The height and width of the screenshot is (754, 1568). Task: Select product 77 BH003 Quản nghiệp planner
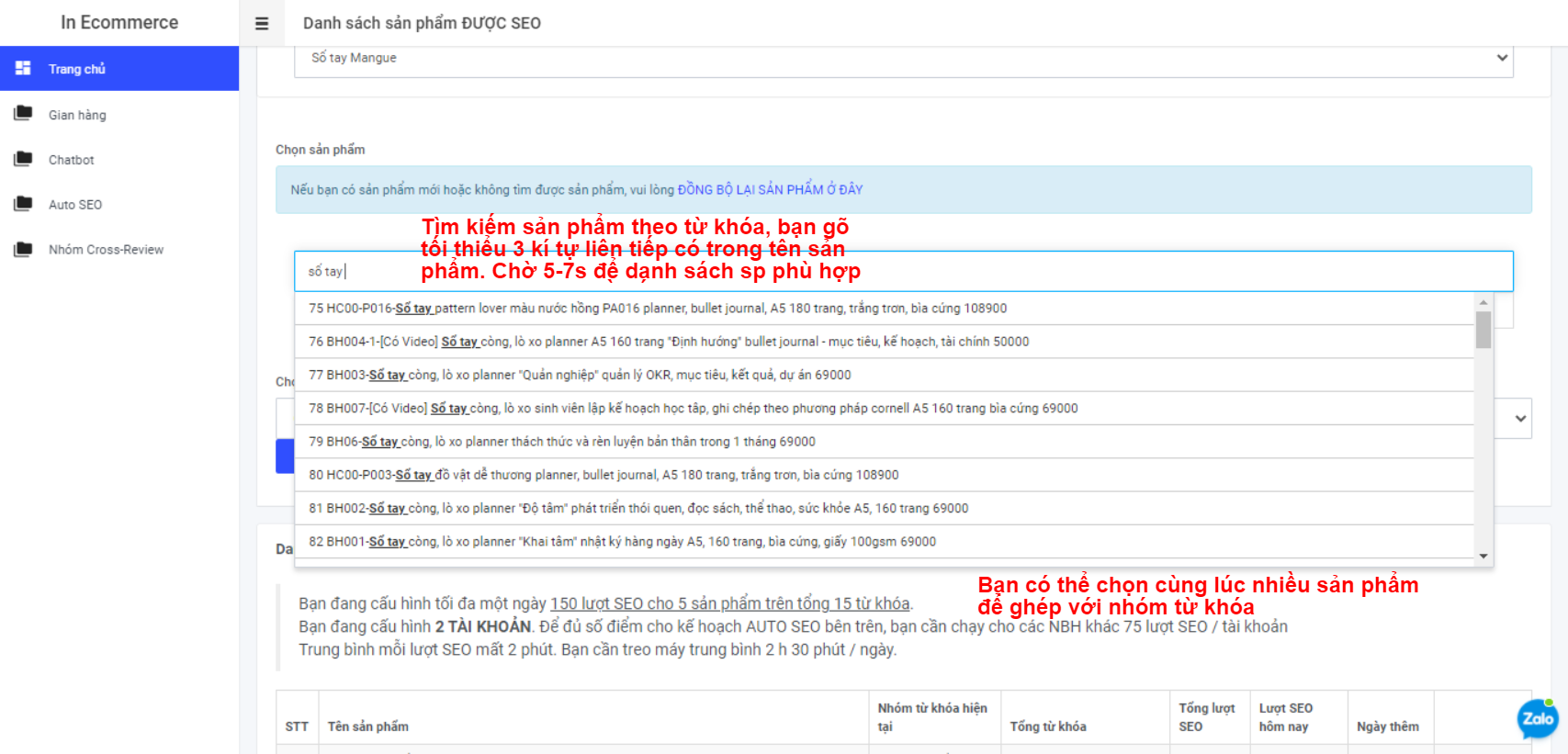pos(884,375)
